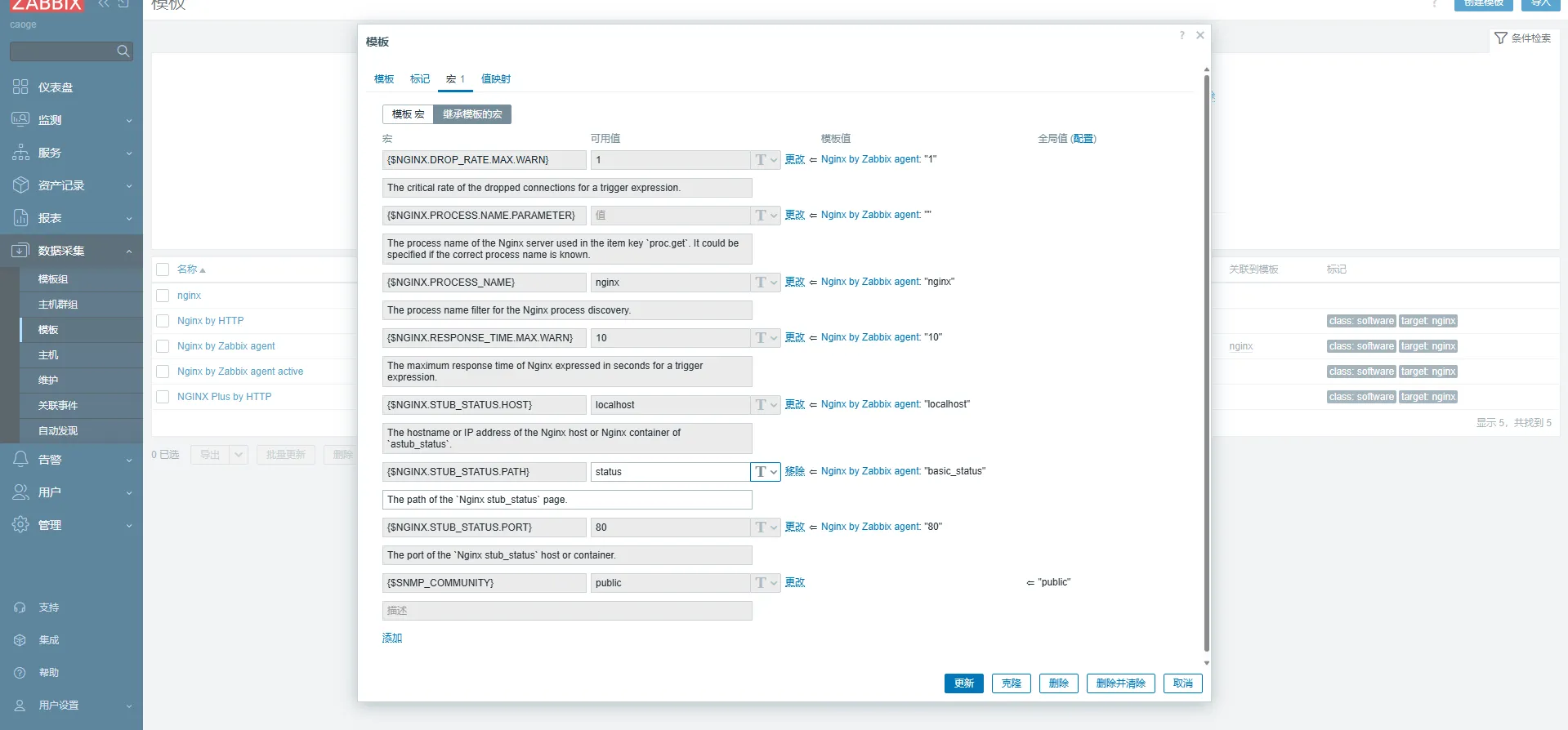Open type dropdown for DROP_RATE.MAX.WARN macro
The image size is (1568, 730).
coord(766,160)
